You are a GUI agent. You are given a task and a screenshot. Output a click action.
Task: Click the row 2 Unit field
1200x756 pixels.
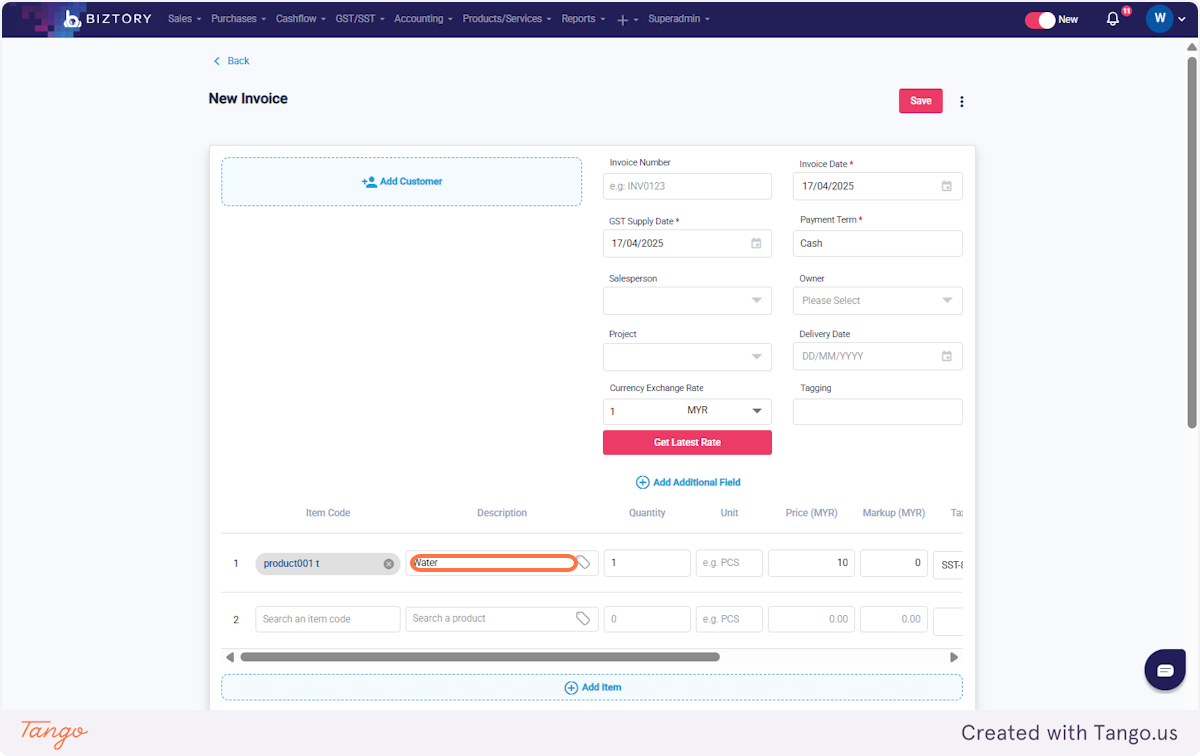[x=729, y=619]
